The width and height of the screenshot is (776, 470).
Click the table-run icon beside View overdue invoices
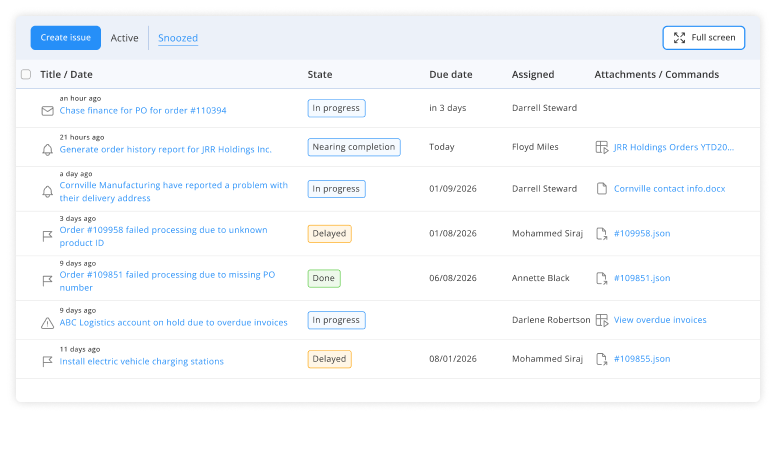point(602,320)
